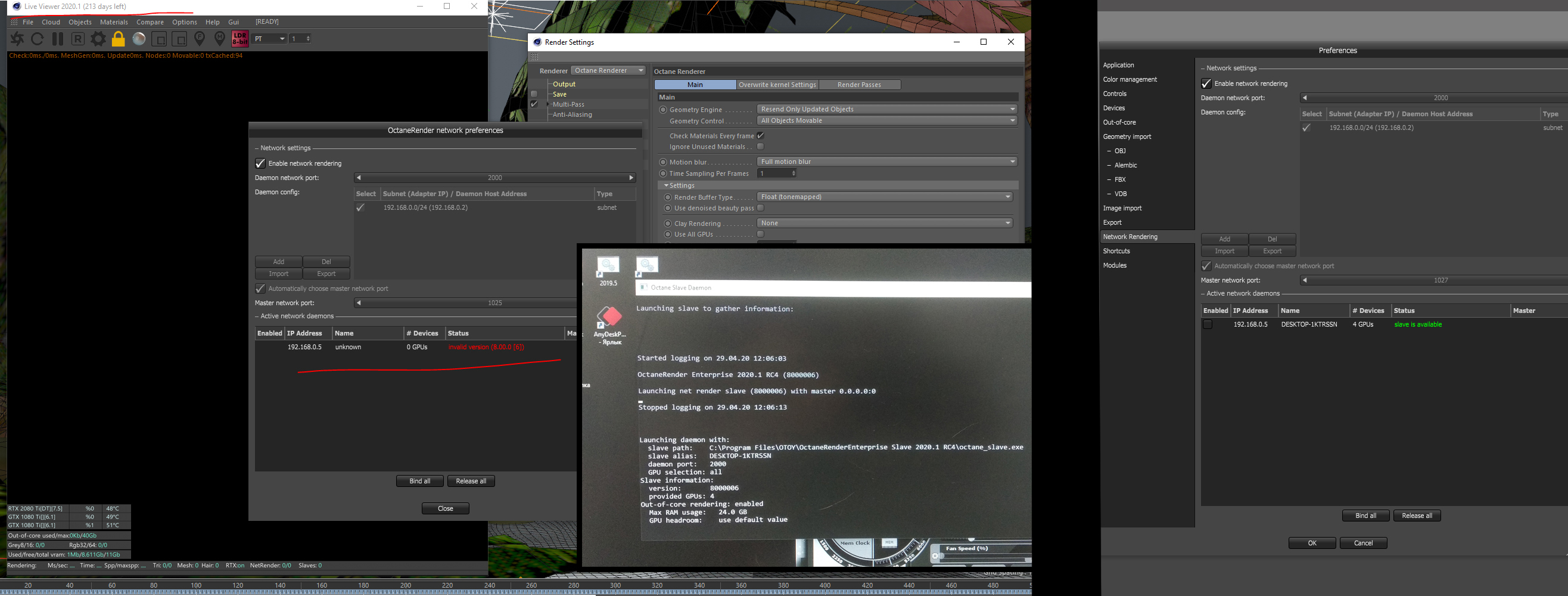Click the 'invalid version (8.00.0 [6])' status text
Viewport: 1568px width, 596px height.
tap(486, 347)
